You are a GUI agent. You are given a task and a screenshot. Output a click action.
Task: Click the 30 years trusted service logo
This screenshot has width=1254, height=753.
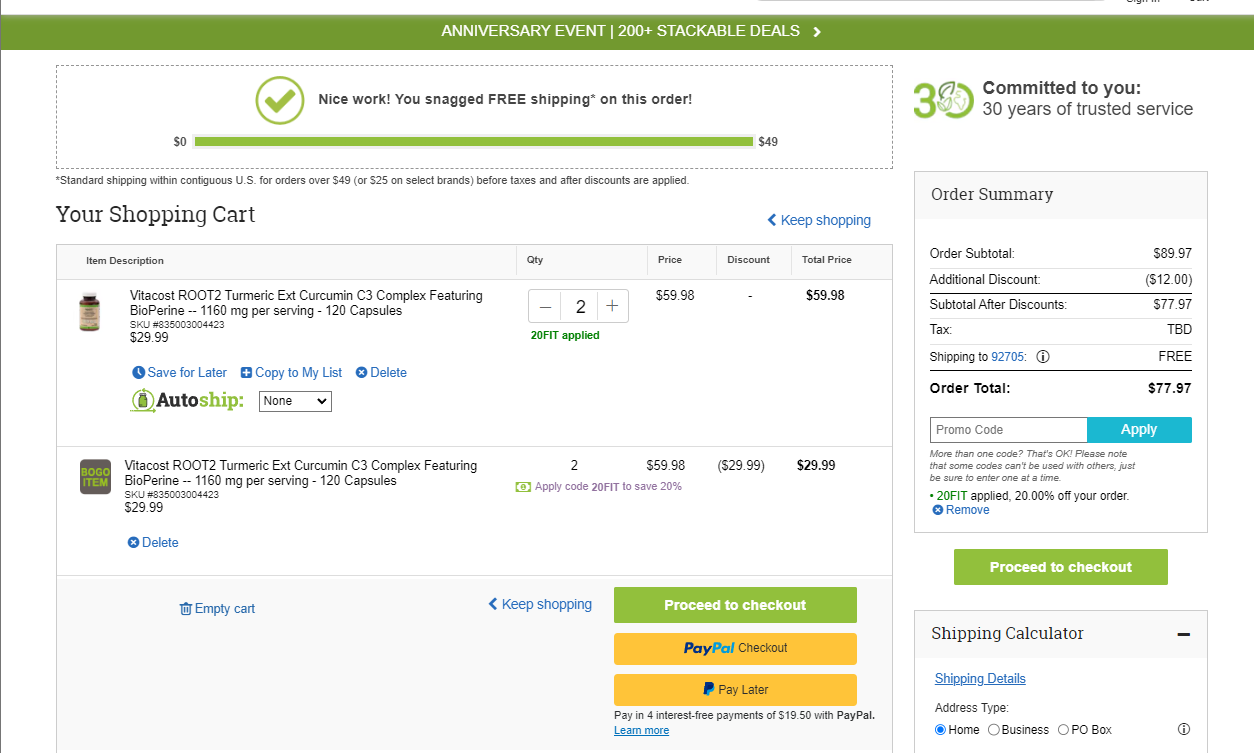point(943,100)
